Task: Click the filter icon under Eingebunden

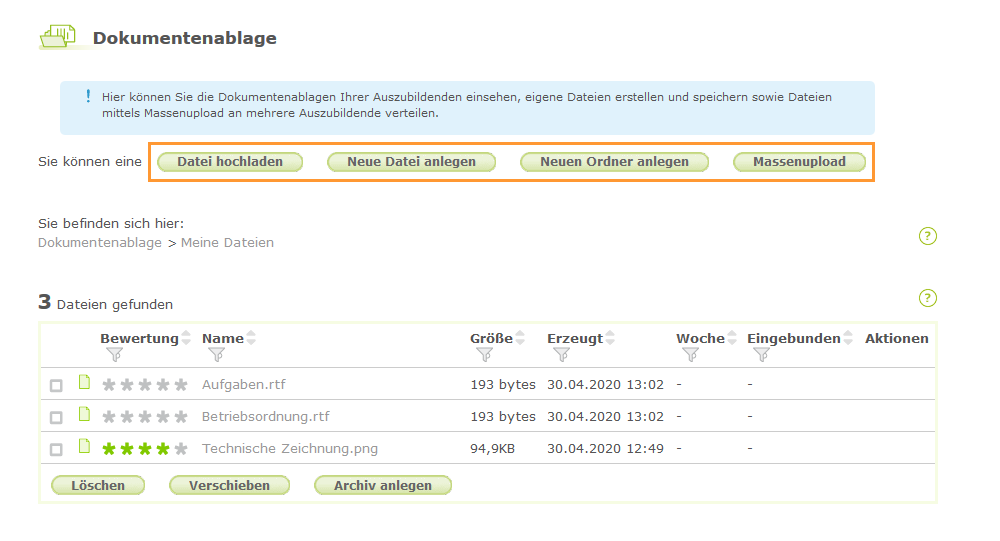Action: 760,354
